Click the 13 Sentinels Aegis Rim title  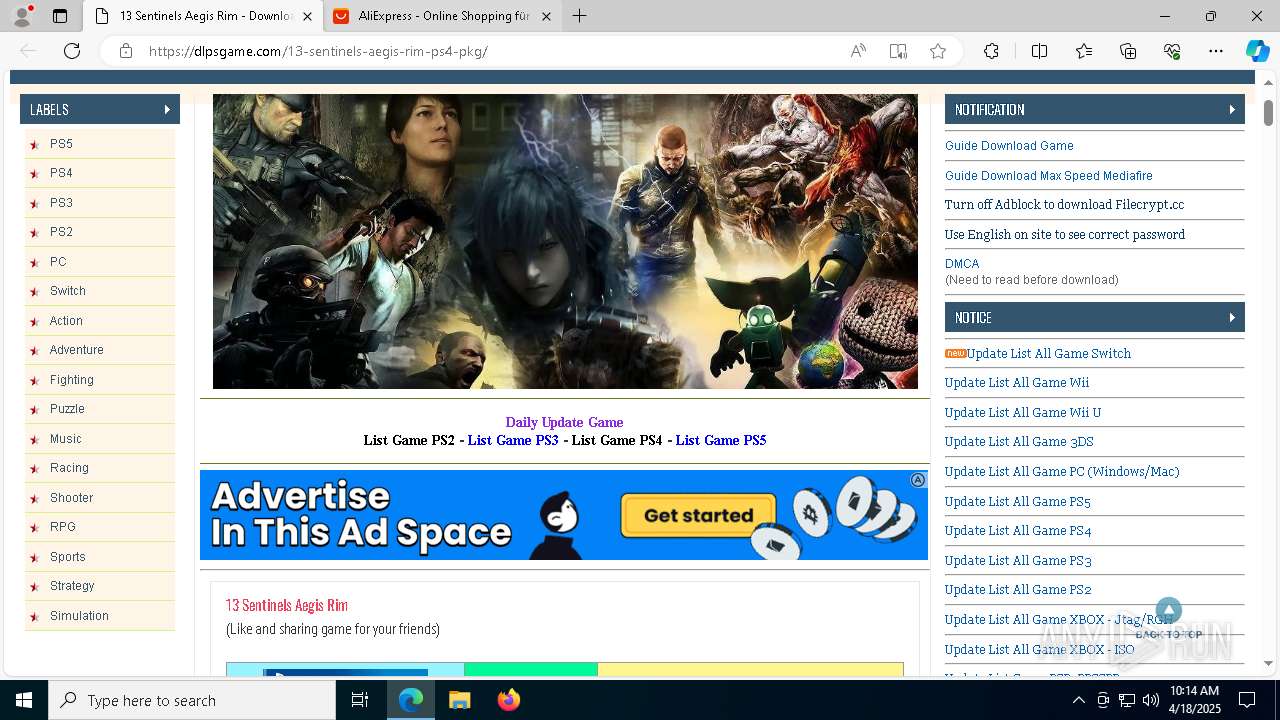pyautogui.click(x=287, y=605)
